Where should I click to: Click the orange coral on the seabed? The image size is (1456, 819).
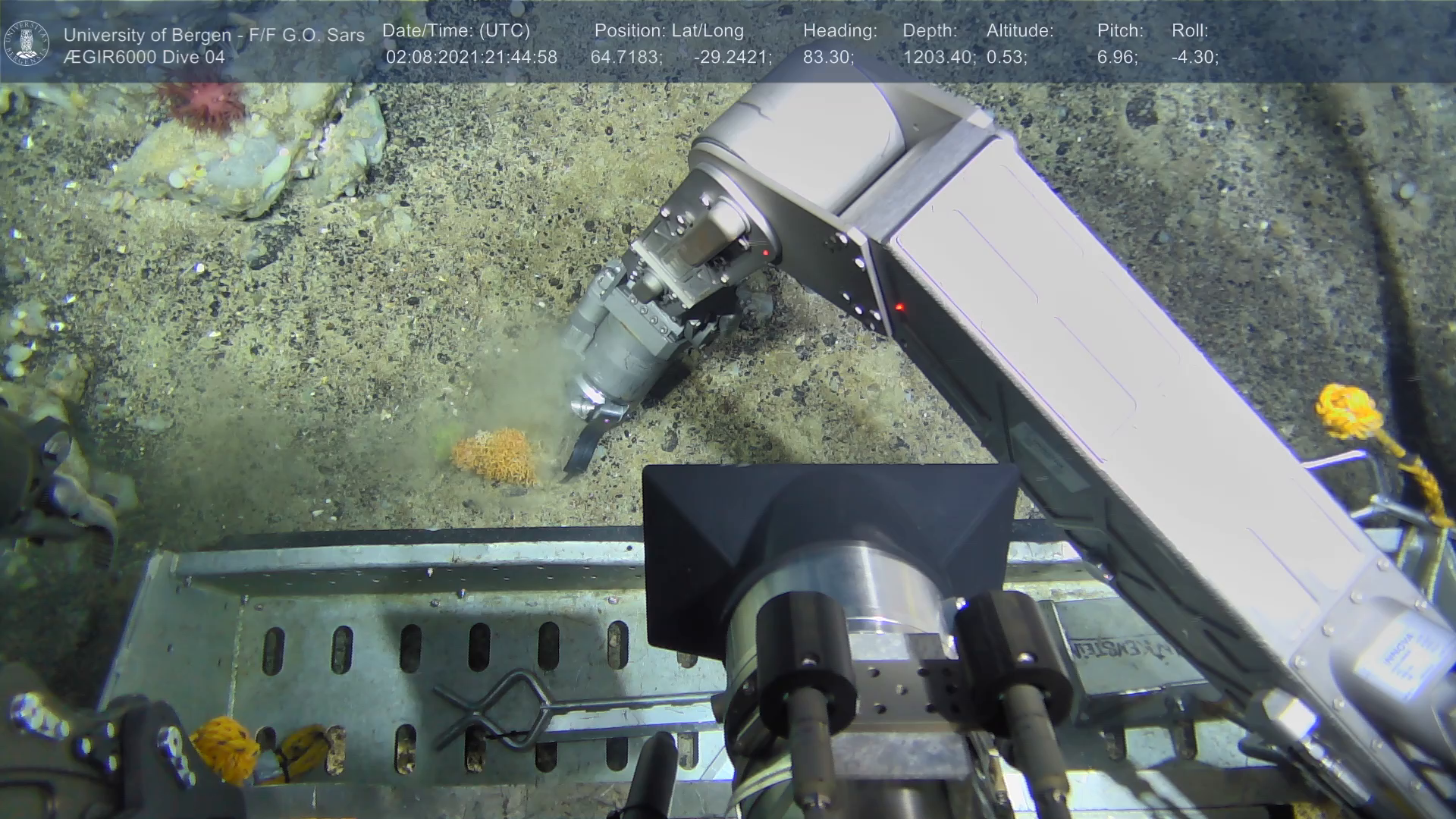pos(494,456)
